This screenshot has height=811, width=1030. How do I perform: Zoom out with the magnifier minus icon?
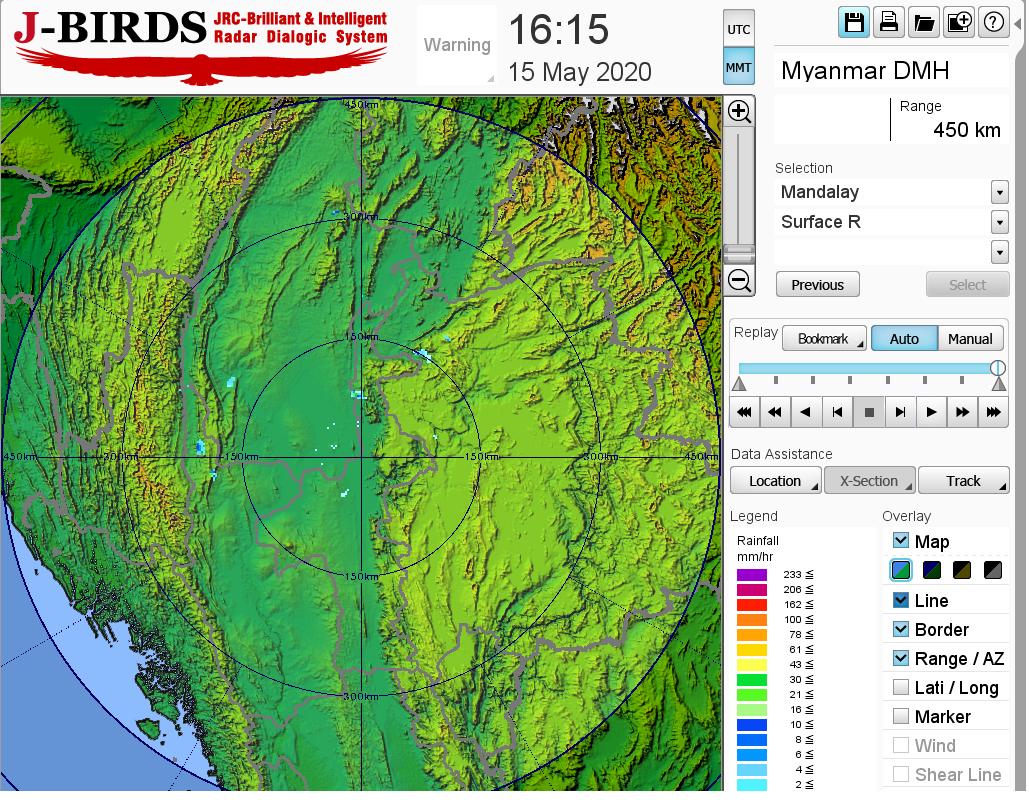(739, 281)
